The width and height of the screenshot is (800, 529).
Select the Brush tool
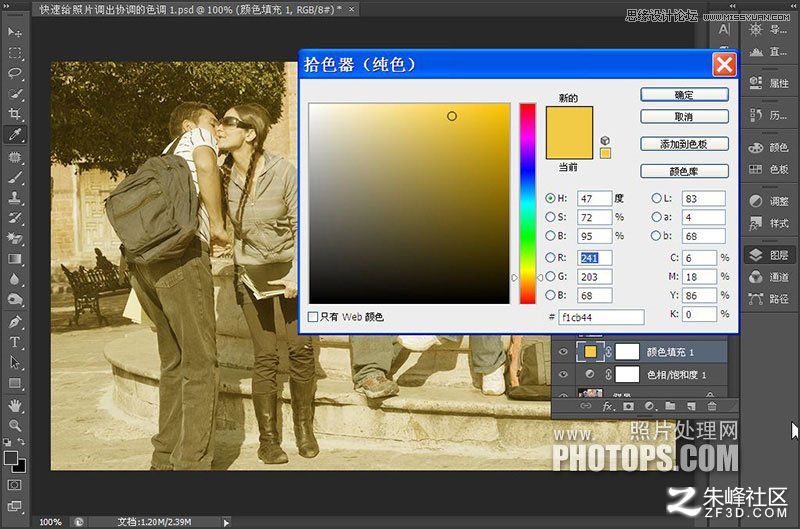15,177
